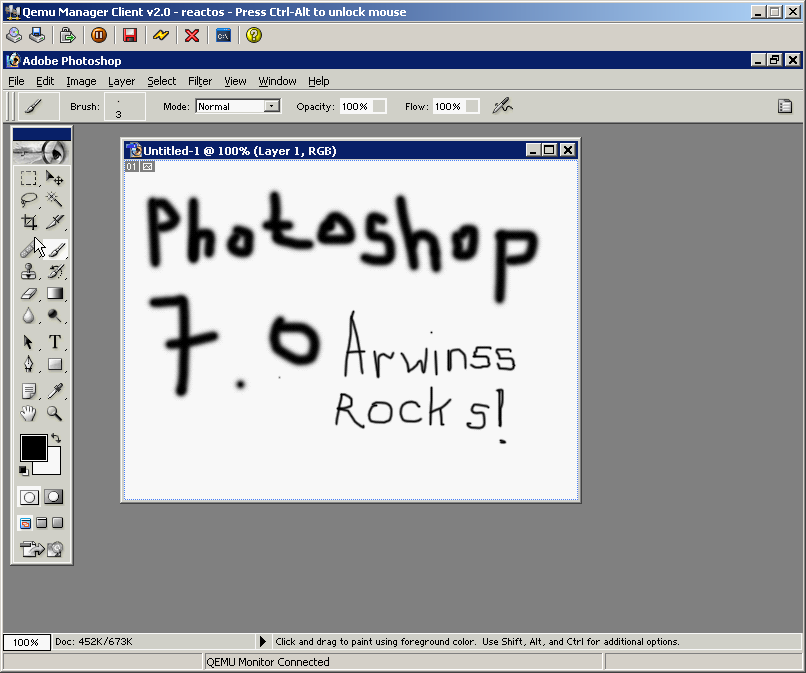Click the black foreground color swatch

point(33,448)
